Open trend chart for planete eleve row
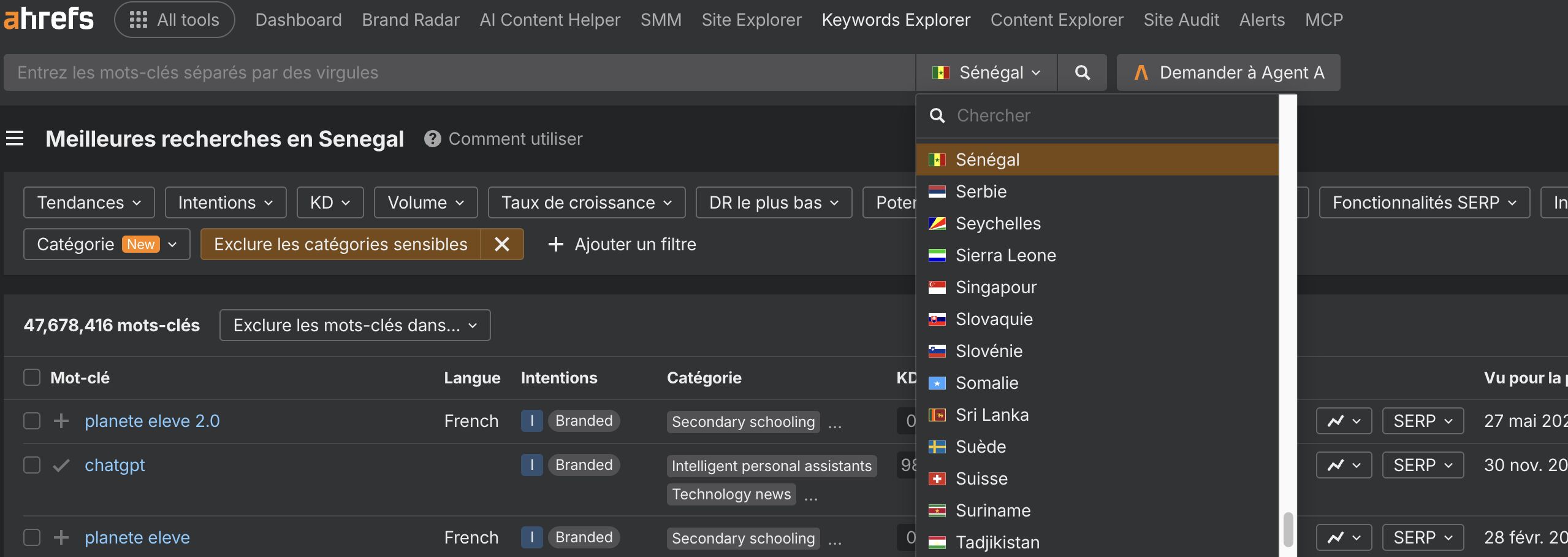Image resolution: width=1568 pixels, height=557 pixels. (x=1344, y=537)
